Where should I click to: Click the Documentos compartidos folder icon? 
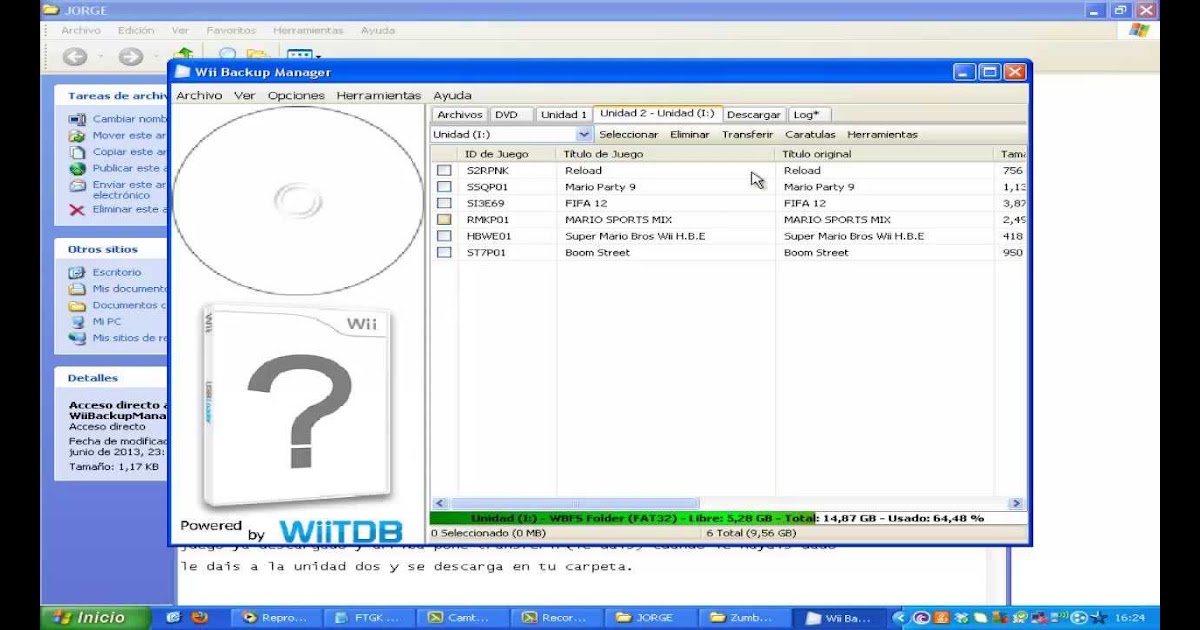pyautogui.click(x=77, y=305)
